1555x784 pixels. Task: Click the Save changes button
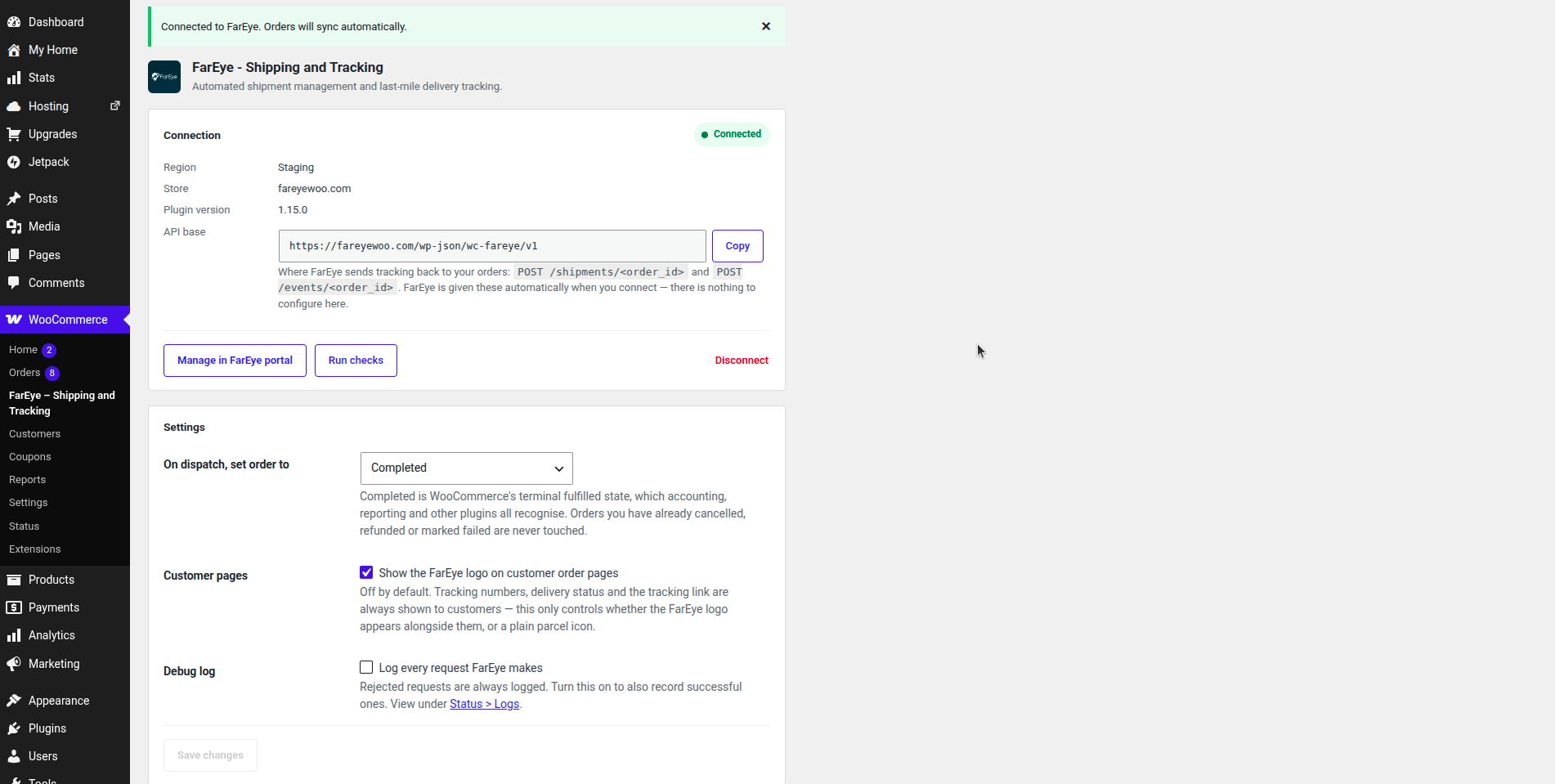210,755
